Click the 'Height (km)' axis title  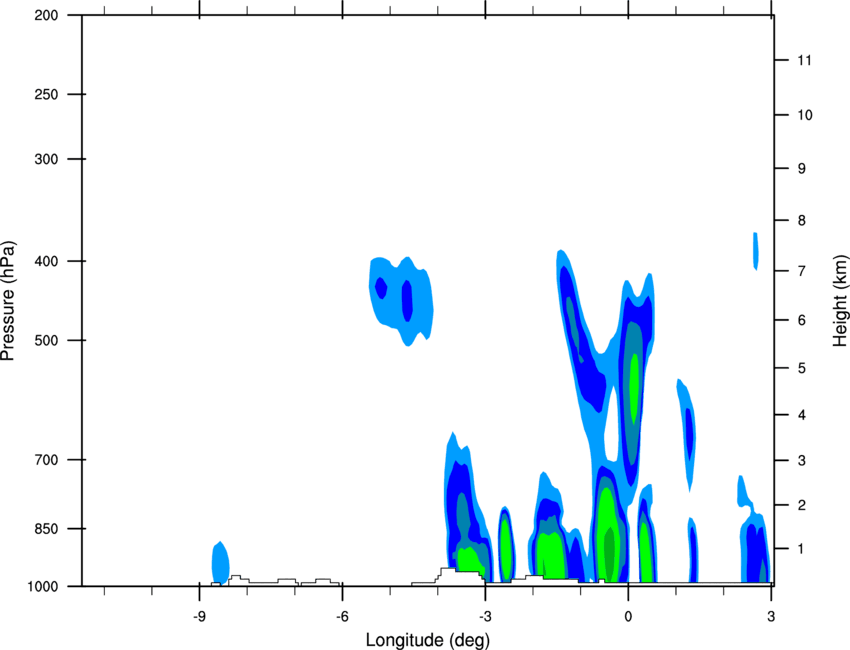pyautogui.click(x=839, y=301)
